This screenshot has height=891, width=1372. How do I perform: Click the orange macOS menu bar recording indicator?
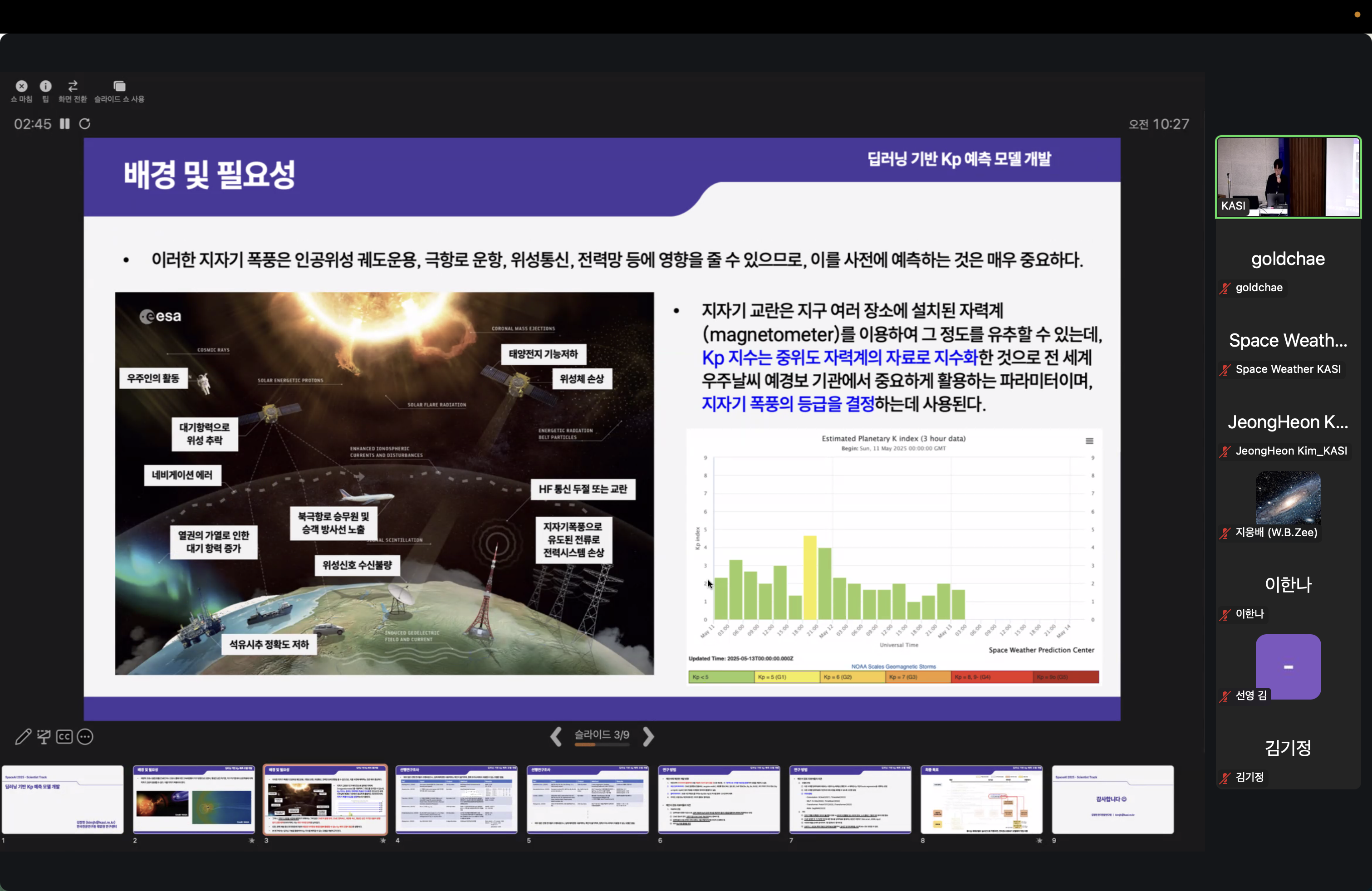pyautogui.click(x=1357, y=15)
